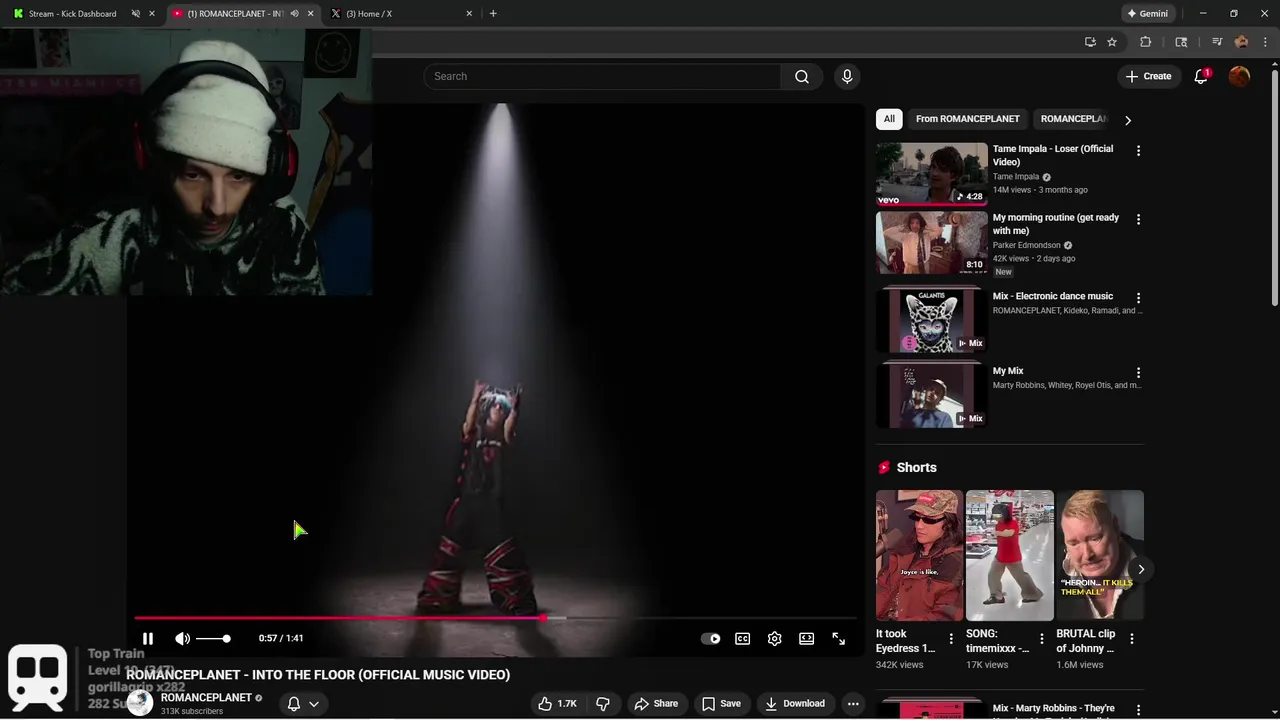Open options for My morning routine video
Screen dimensions: 1280x720
(1138, 219)
